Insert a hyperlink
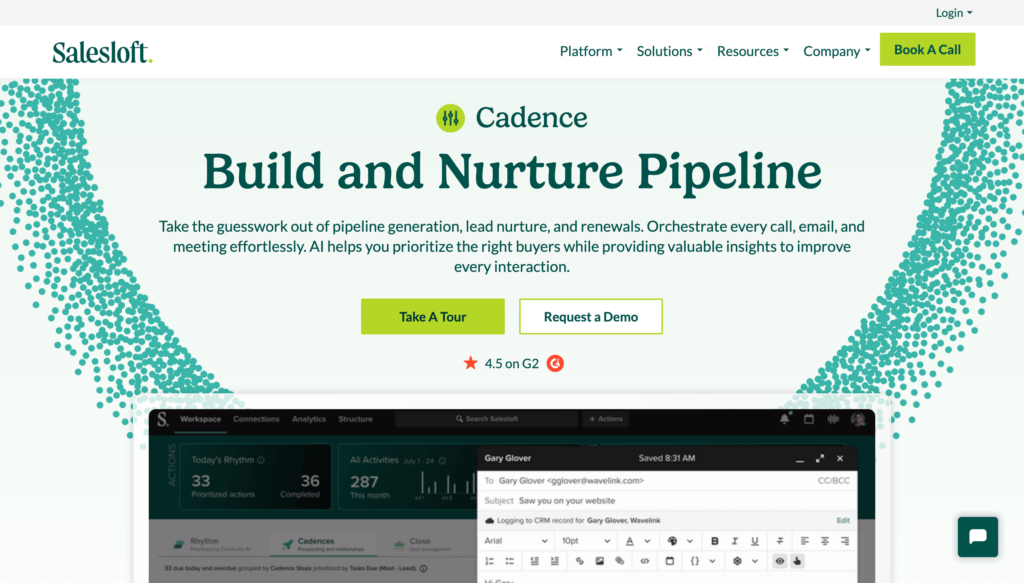The width and height of the screenshot is (1024, 583). click(579, 561)
